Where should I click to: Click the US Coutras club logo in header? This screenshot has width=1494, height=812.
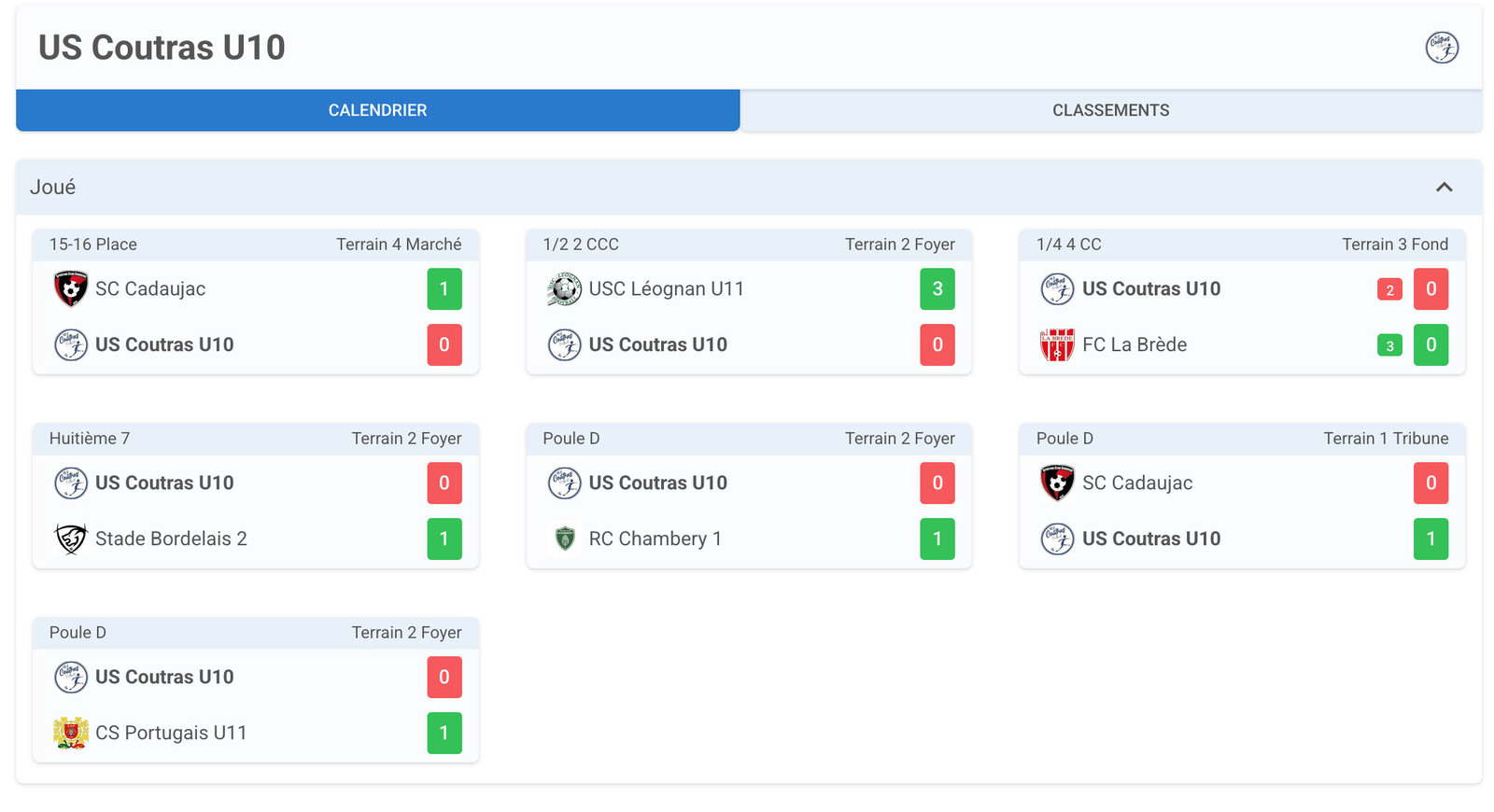[x=1442, y=48]
